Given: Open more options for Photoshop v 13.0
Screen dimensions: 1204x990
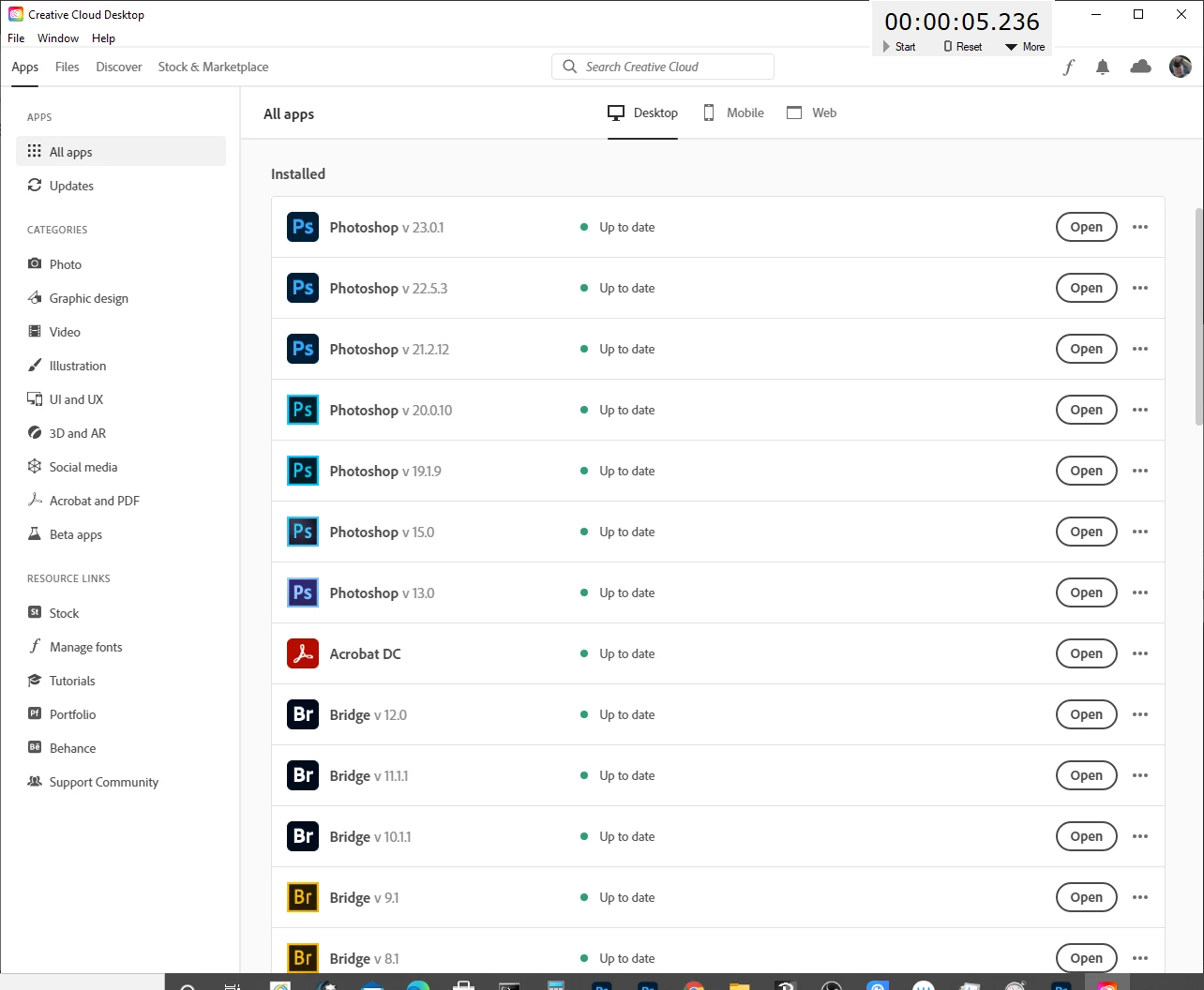Looking at the screenshot, I should click(1140, 592).
